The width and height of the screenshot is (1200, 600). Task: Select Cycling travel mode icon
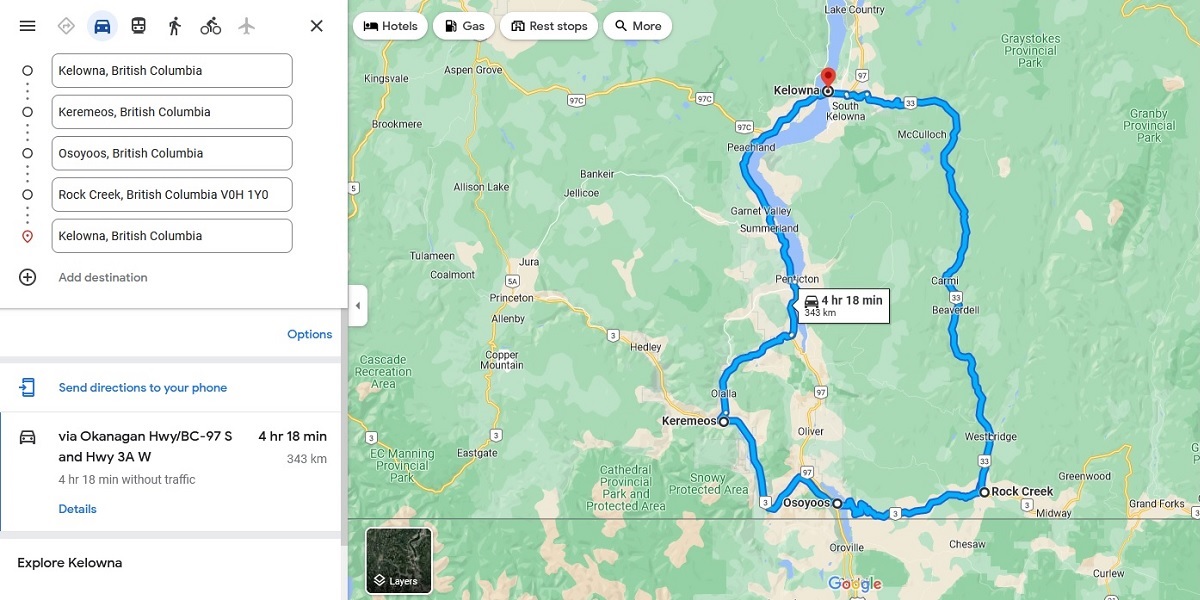click(x=210, y=26)
